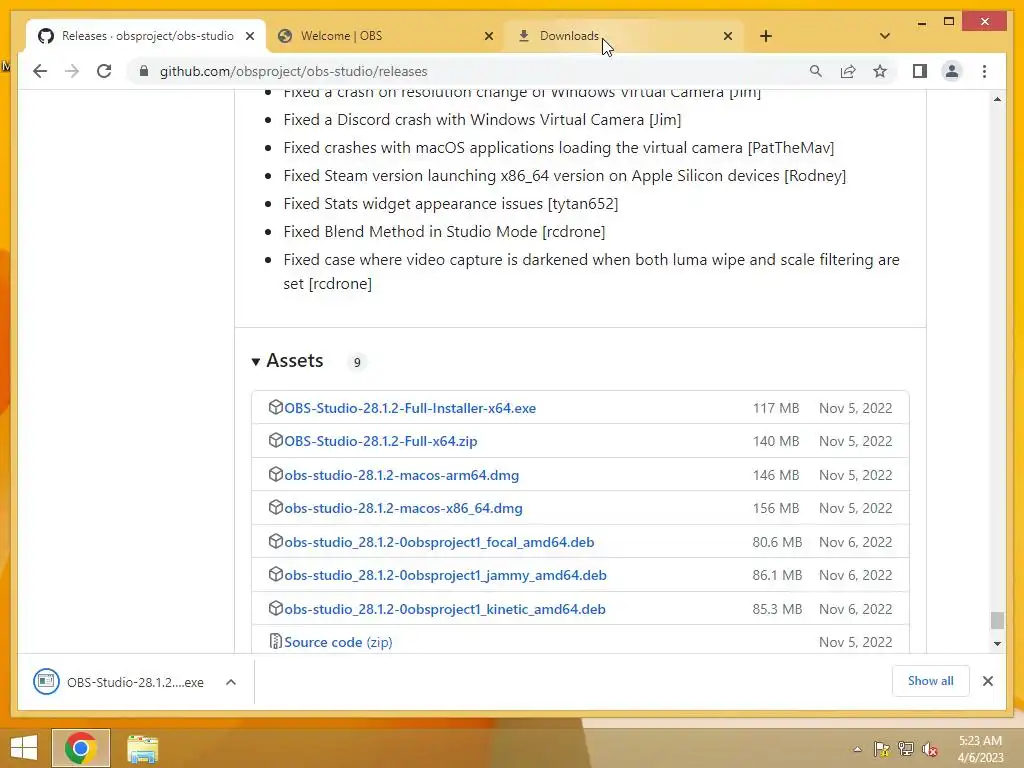Open the Windows Start button
Image resolution: width=1024 pixels, height=768 pixels.
tap(24, 748)
